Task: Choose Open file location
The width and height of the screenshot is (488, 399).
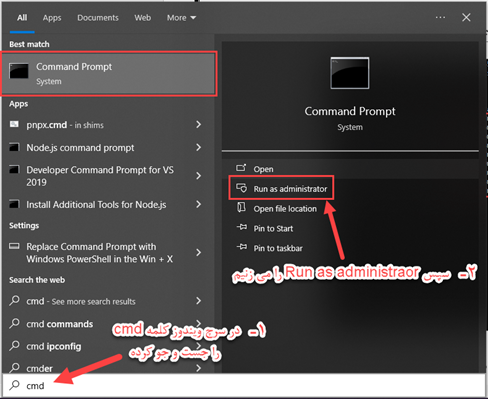Action: (x=285, y=209)
